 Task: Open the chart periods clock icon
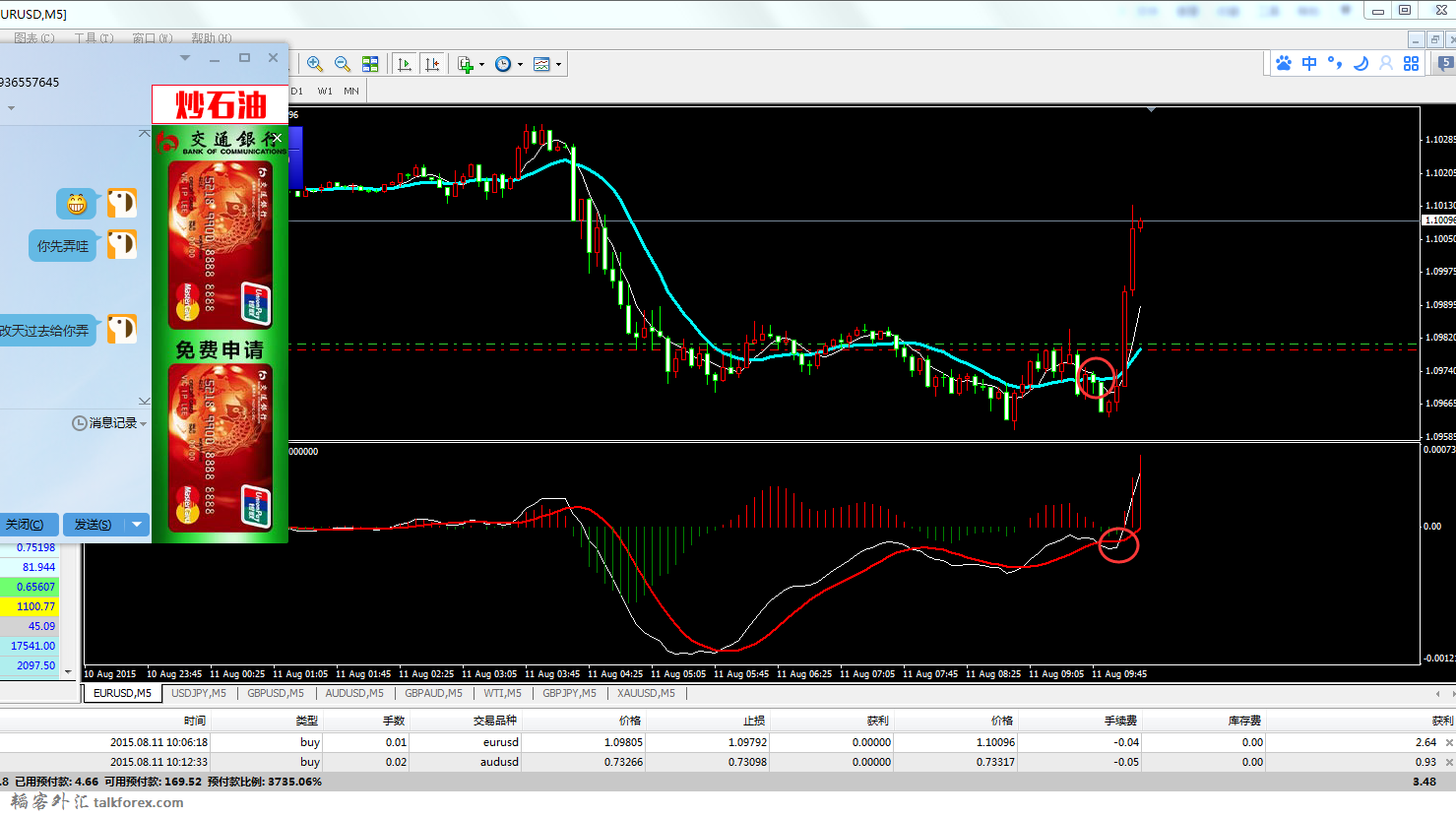pyautogui.click(x=503, y=64)
